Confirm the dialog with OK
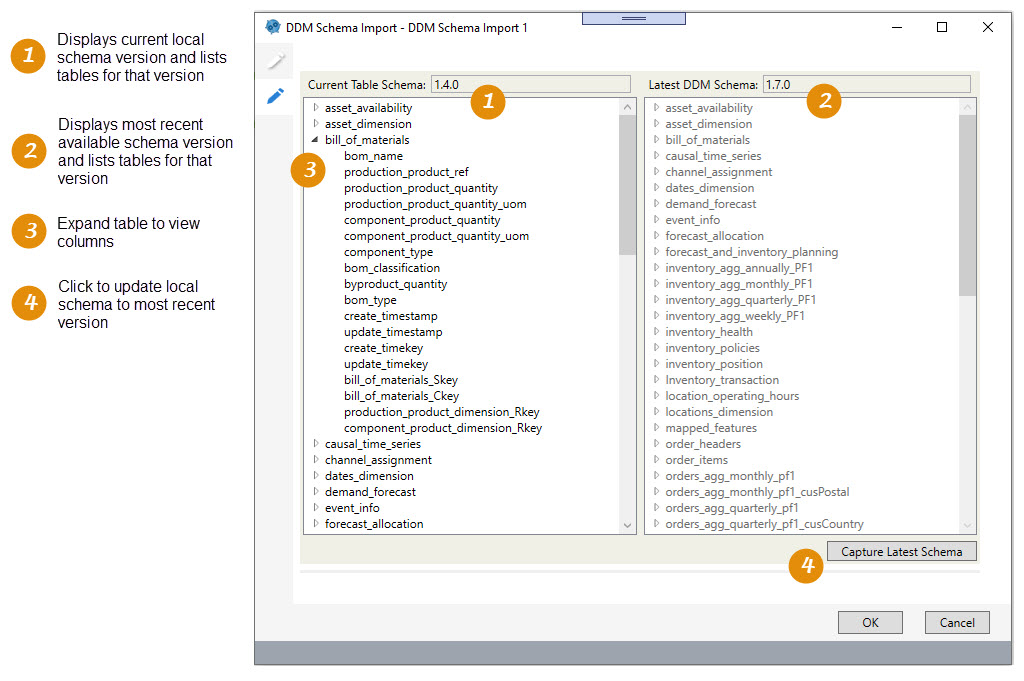 click(x=870, y=622)
